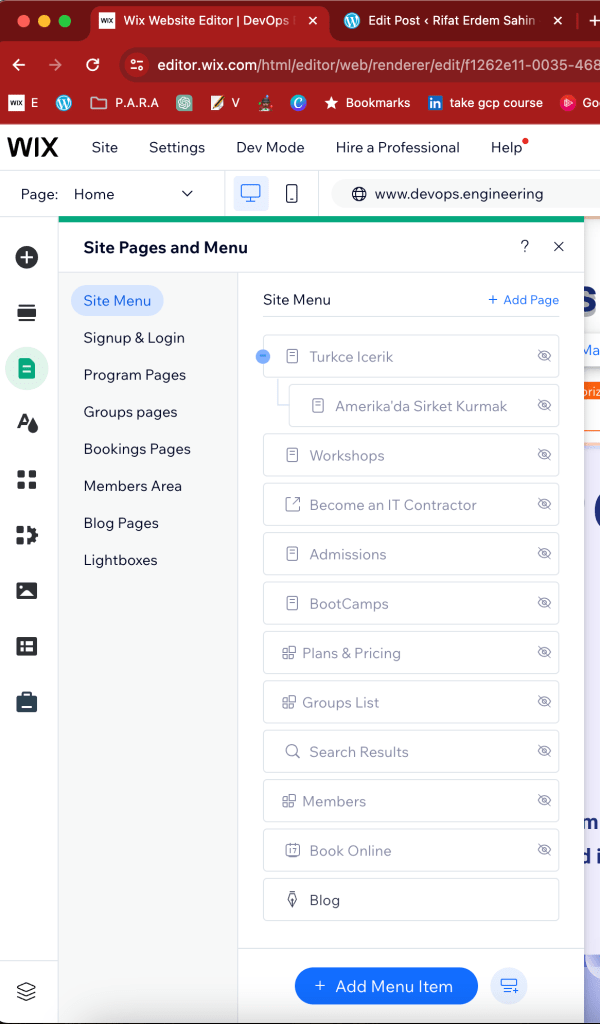Toggle visibility eye on Members

point(544,801)
